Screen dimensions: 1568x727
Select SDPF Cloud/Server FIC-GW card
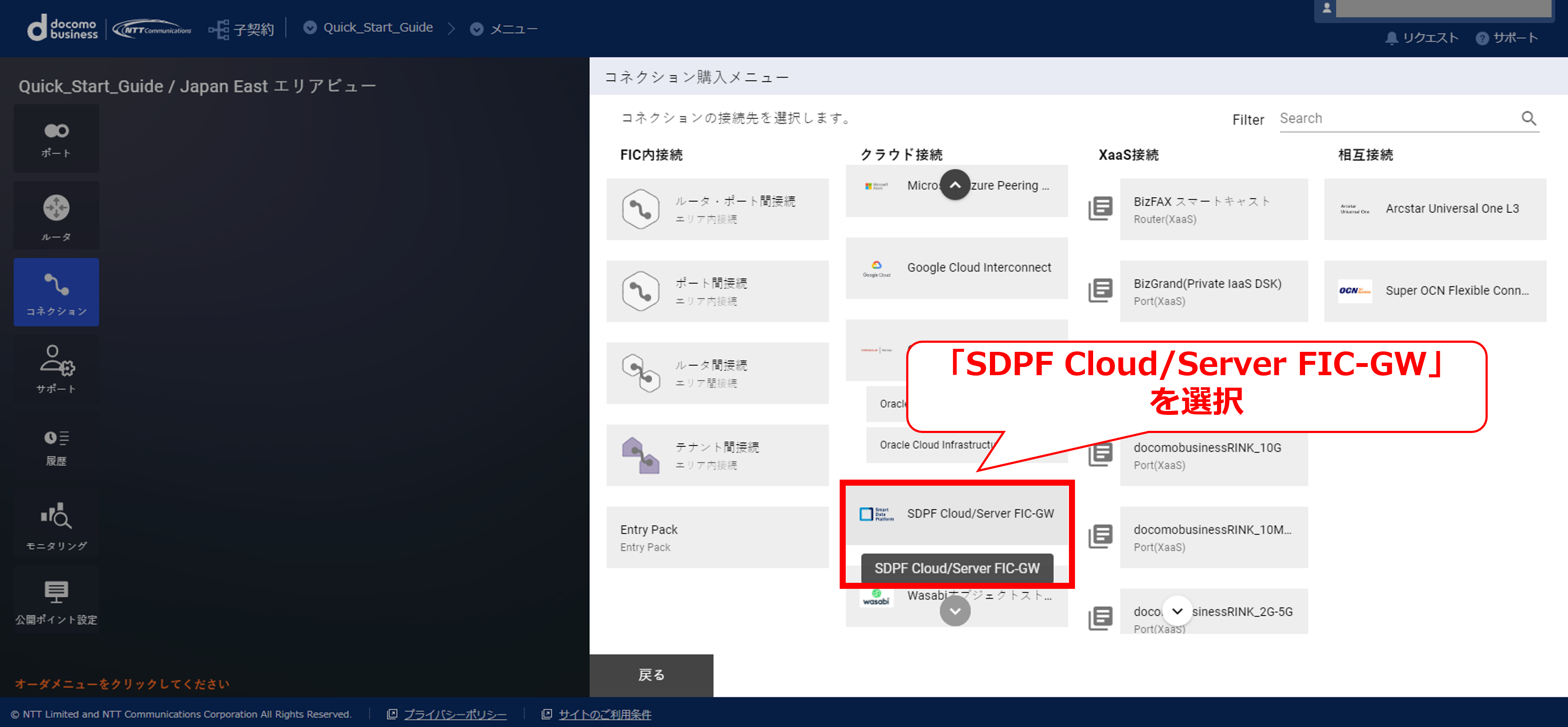point(956,514)
